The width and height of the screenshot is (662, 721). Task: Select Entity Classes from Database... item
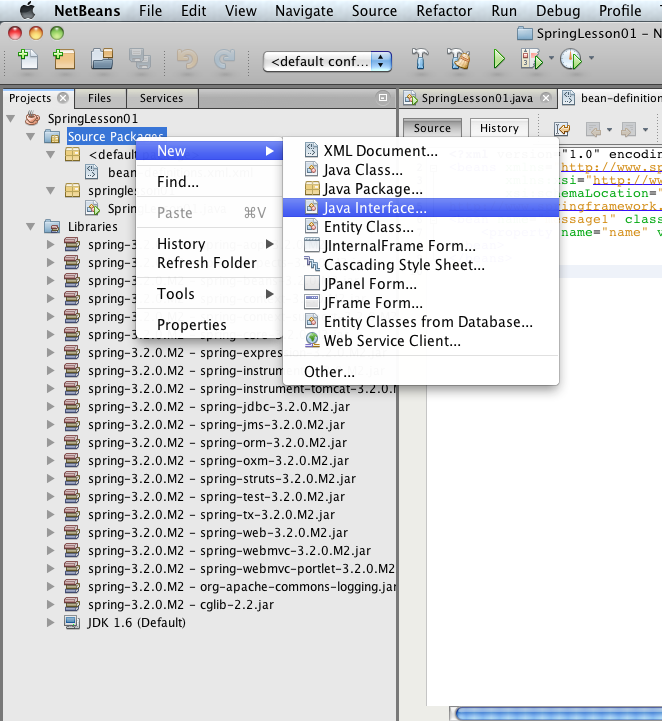click(x=421, y=322)
